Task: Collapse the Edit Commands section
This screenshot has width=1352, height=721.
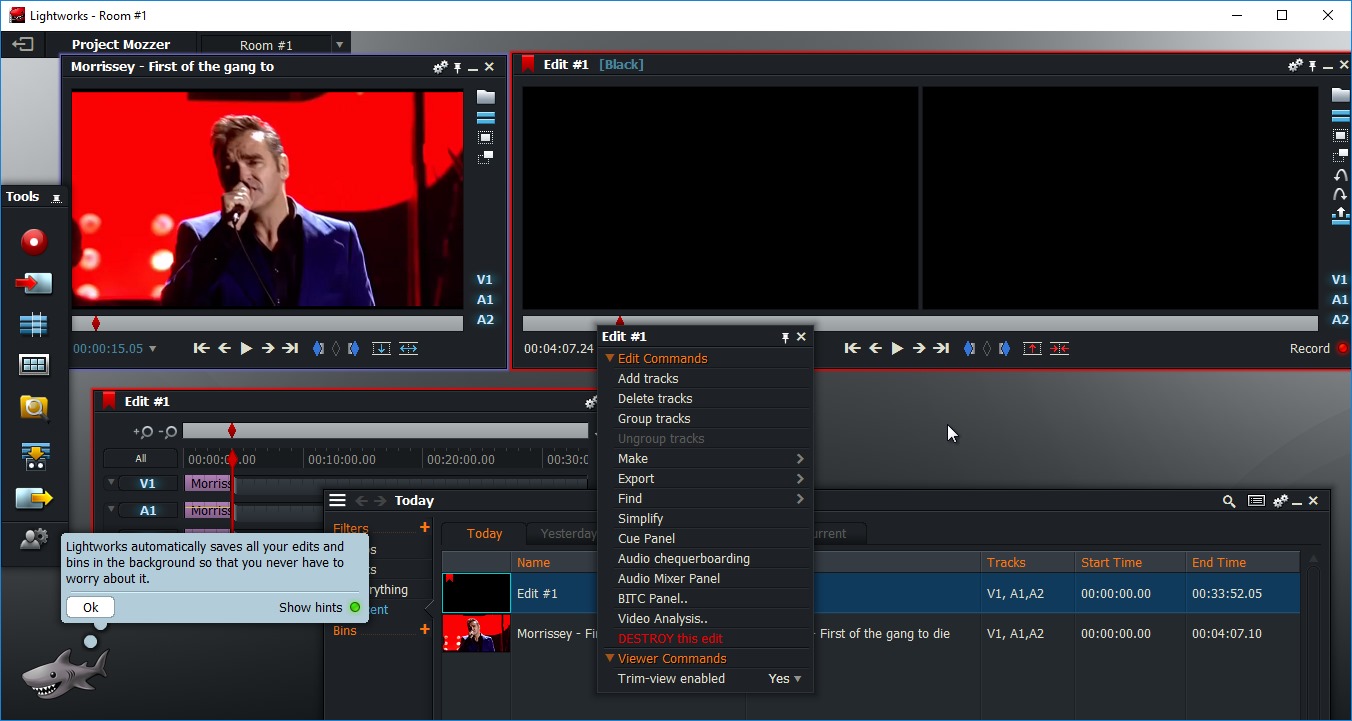Action: (609, 359)
